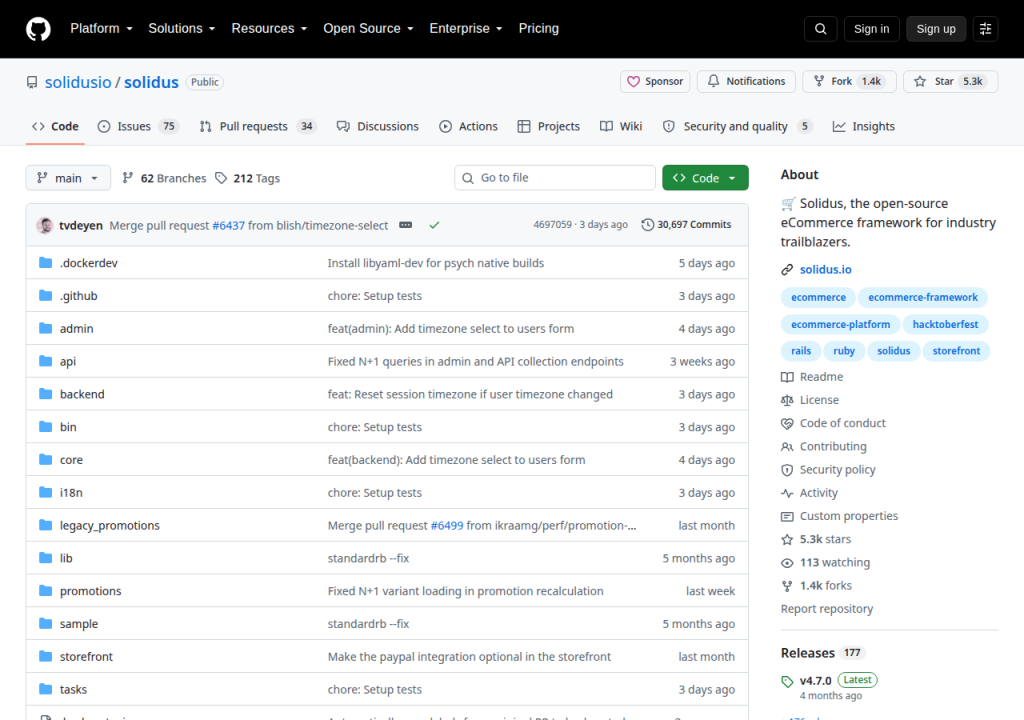Open the main branch selector dropdown
The height and width of the screenshot is (720, 1024).
68,178
